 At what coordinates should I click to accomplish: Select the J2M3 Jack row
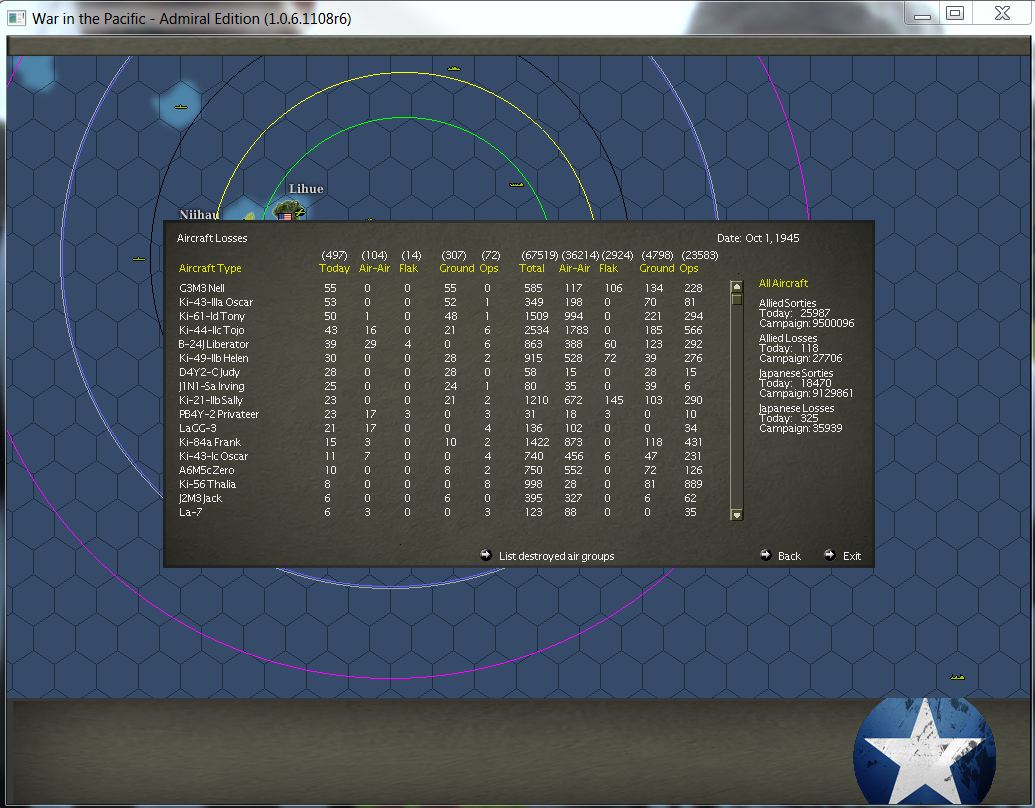coord(441,498)
